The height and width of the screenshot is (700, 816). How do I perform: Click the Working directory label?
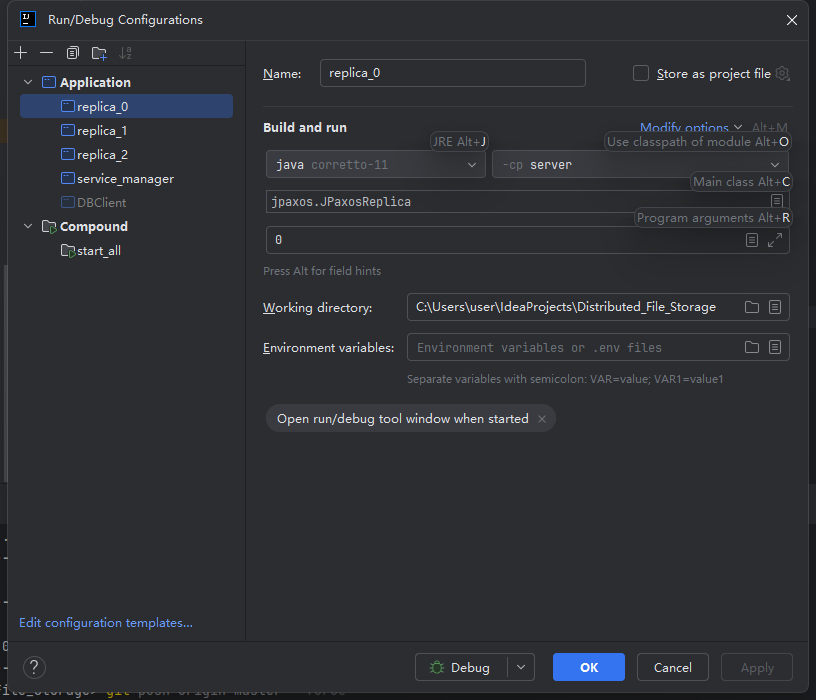click(x=317, y=308)
